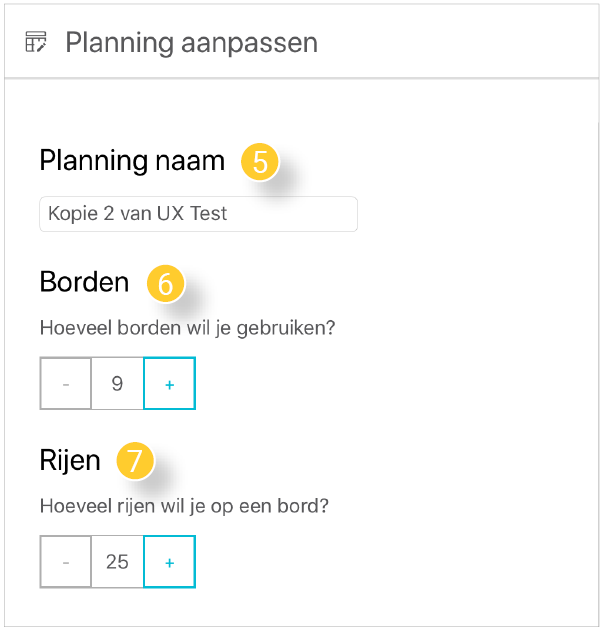Viewport: 605px width, 631px height.
Task: Click the Rijen section heading
Action: pos(70,460)
